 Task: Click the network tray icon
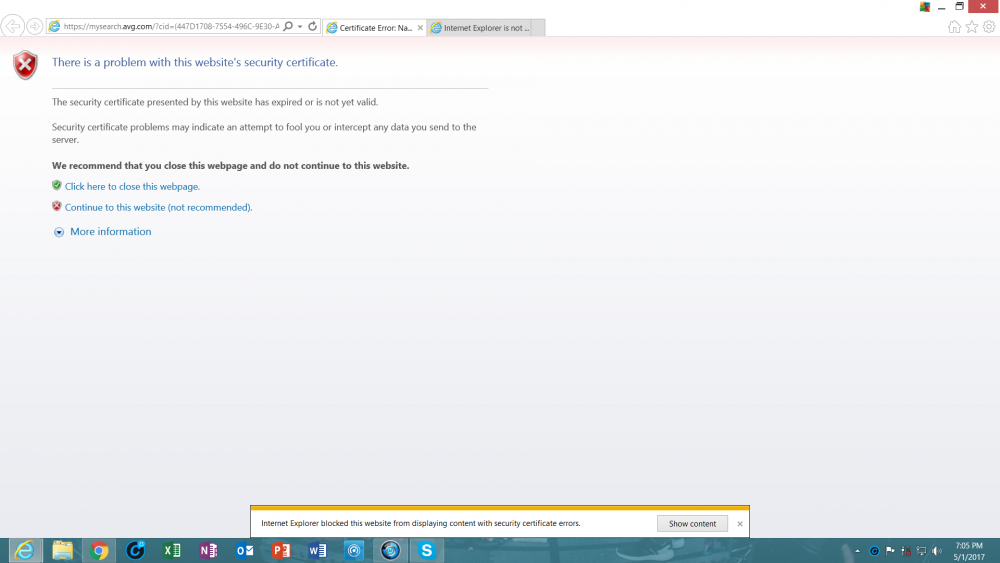point(921,551)
